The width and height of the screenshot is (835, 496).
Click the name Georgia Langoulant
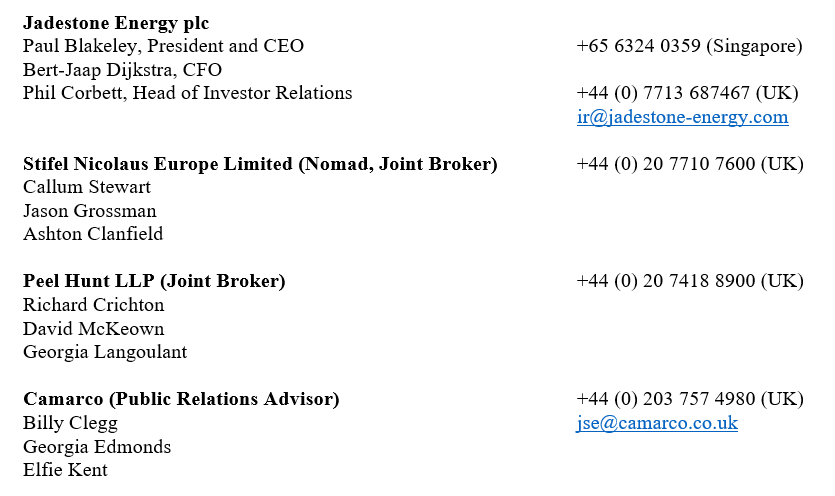(105, 352)
